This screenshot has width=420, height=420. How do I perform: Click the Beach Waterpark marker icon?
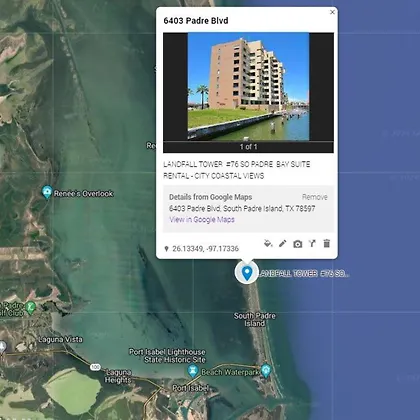pos(266,371)
